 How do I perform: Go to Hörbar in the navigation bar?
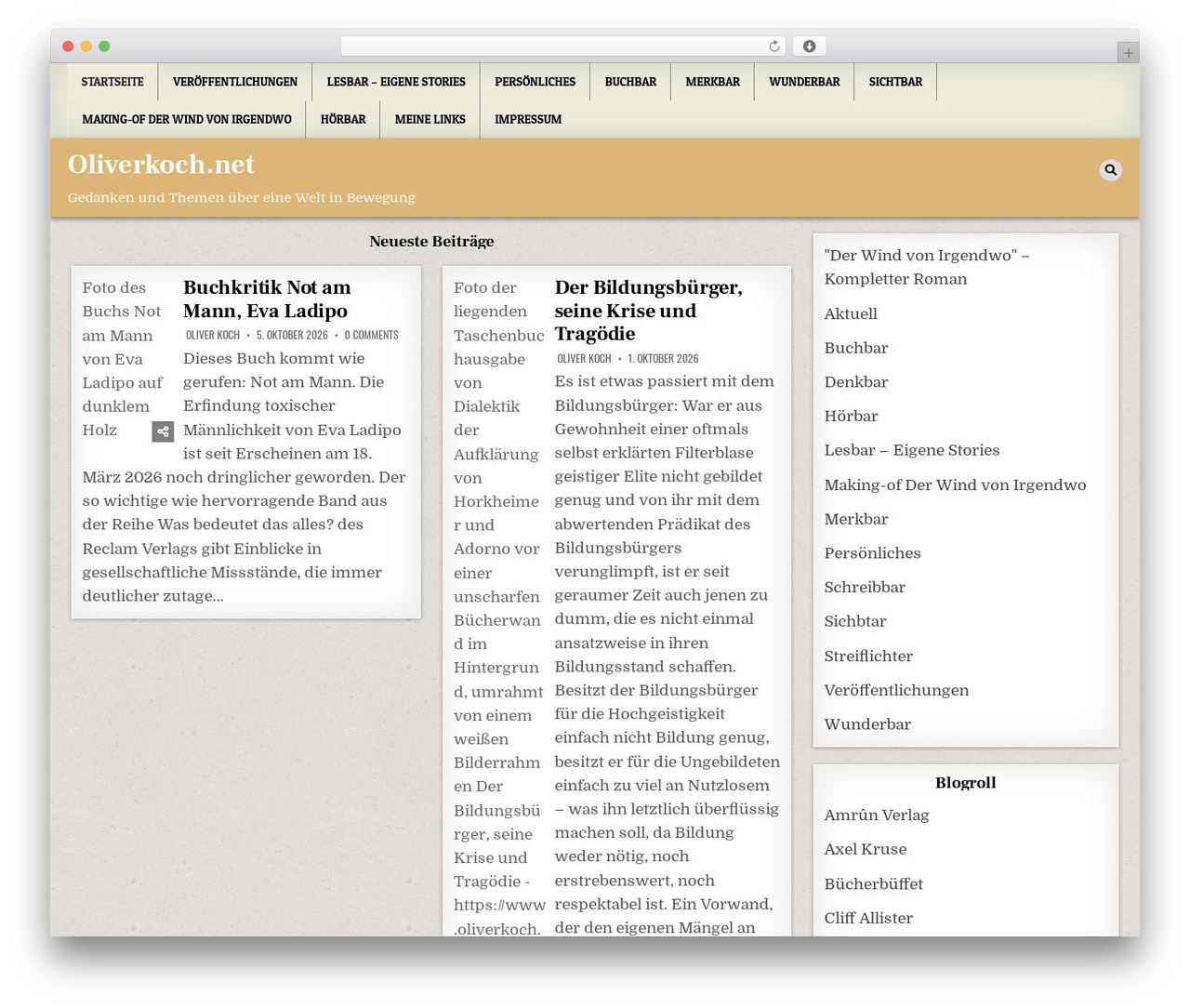point(343,119)
